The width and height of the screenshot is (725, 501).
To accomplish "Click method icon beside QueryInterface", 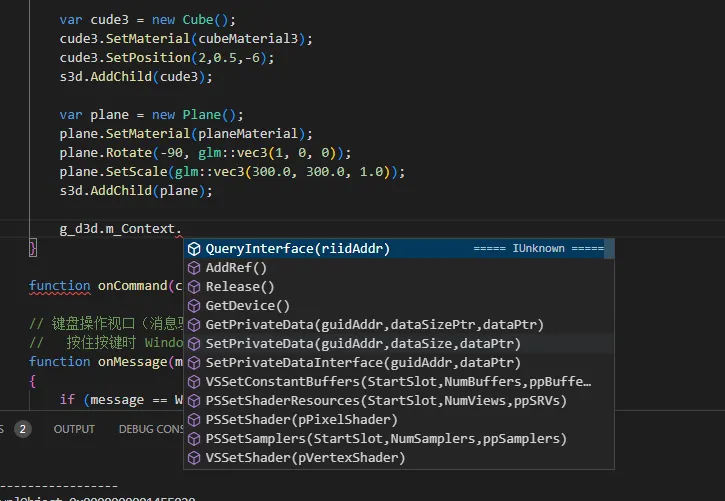I will [194, 249].
